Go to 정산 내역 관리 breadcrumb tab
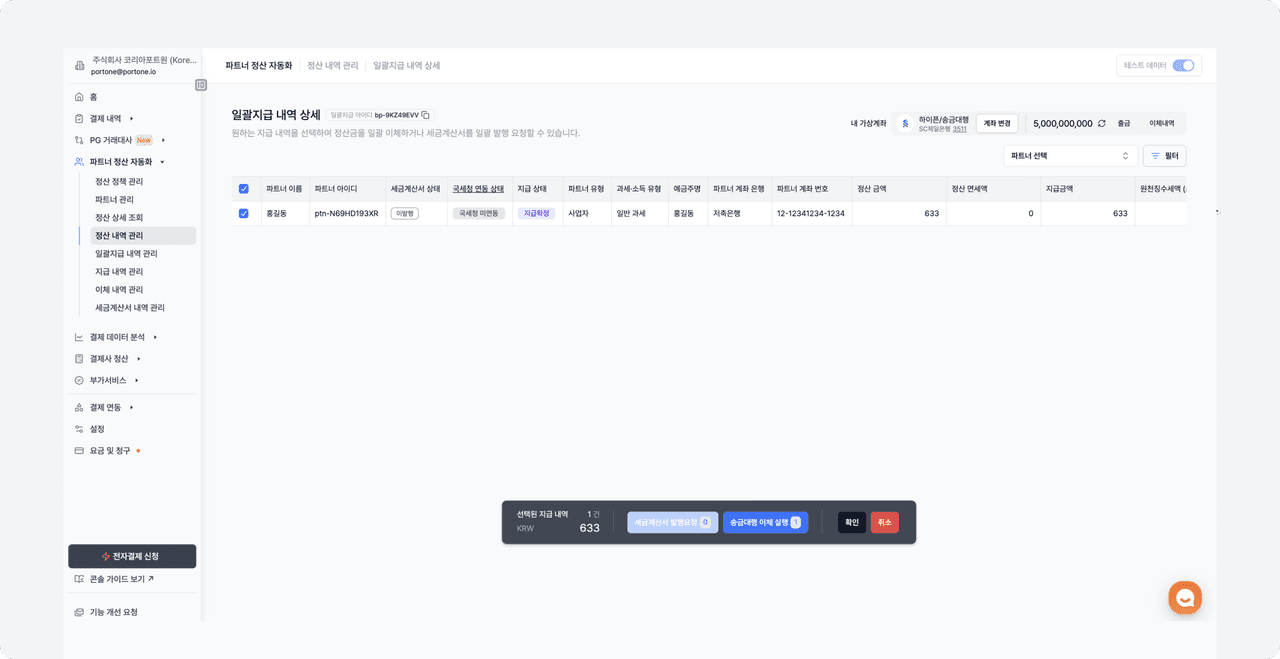This screenshot has width=1280, height=659. 332,66
